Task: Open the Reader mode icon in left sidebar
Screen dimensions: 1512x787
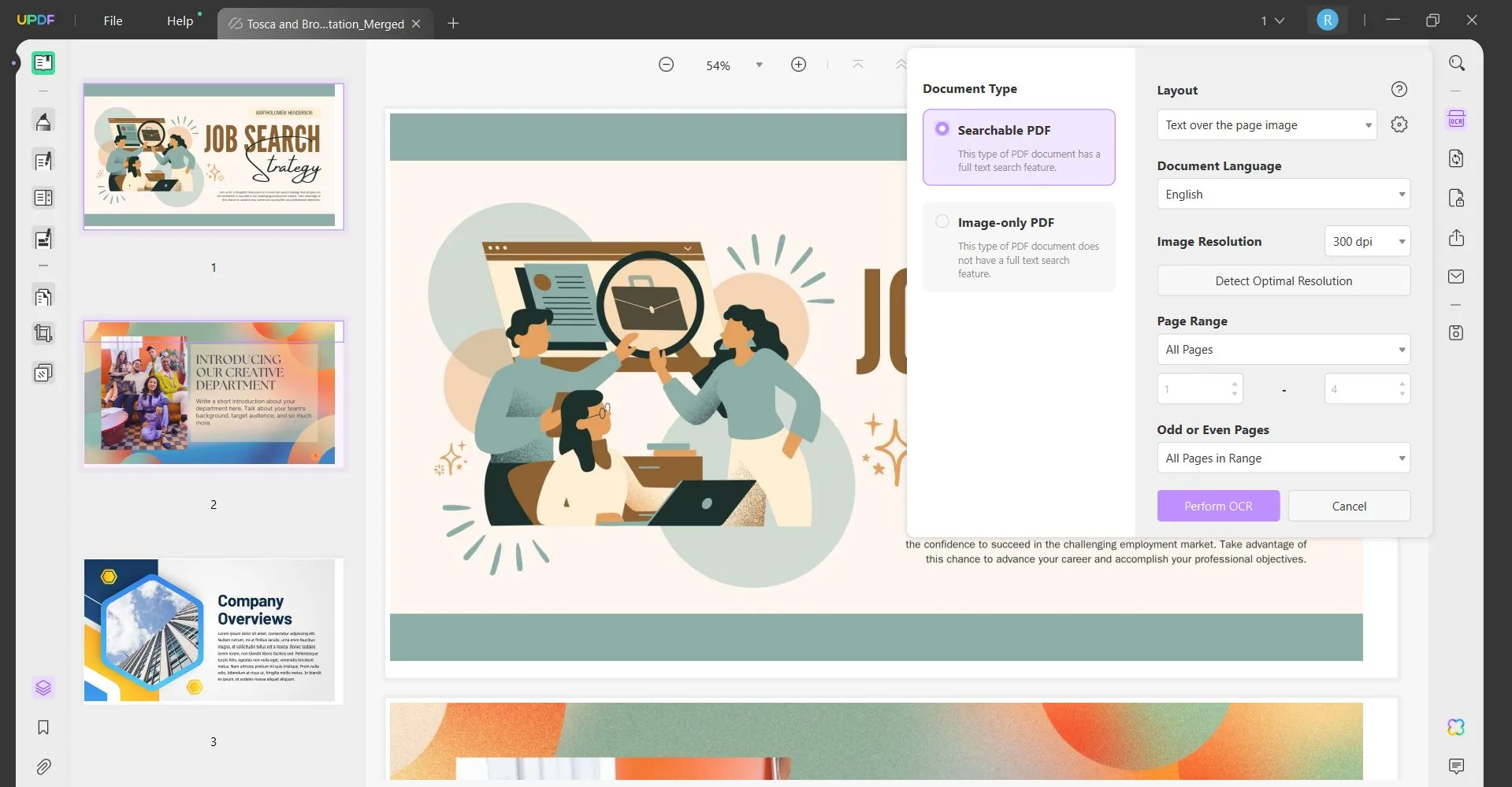Action: pos(43,63)
